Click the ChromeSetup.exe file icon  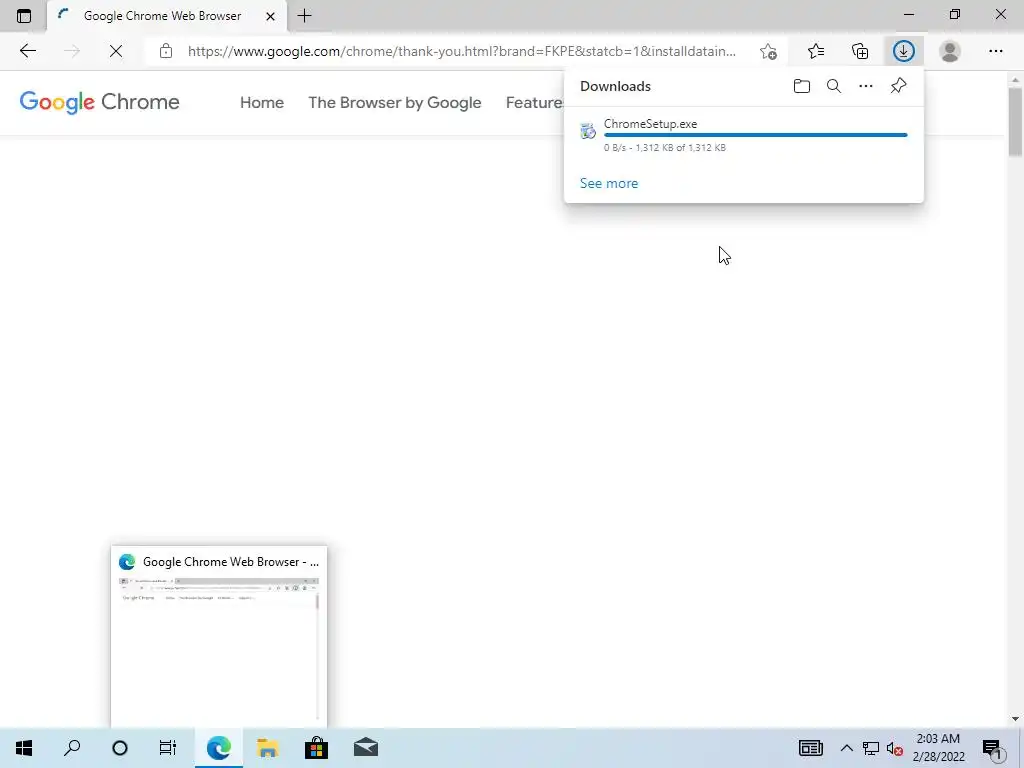(588, 131)
